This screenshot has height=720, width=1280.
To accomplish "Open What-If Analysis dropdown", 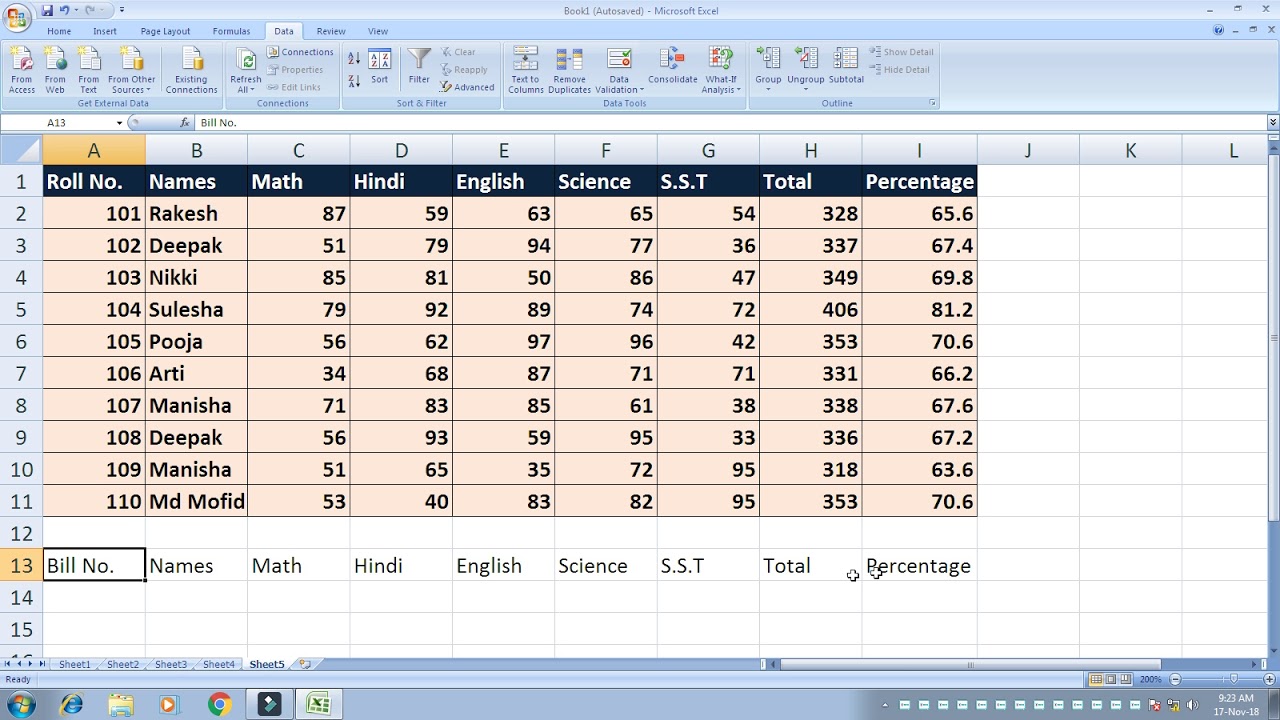I will [720, 85].
